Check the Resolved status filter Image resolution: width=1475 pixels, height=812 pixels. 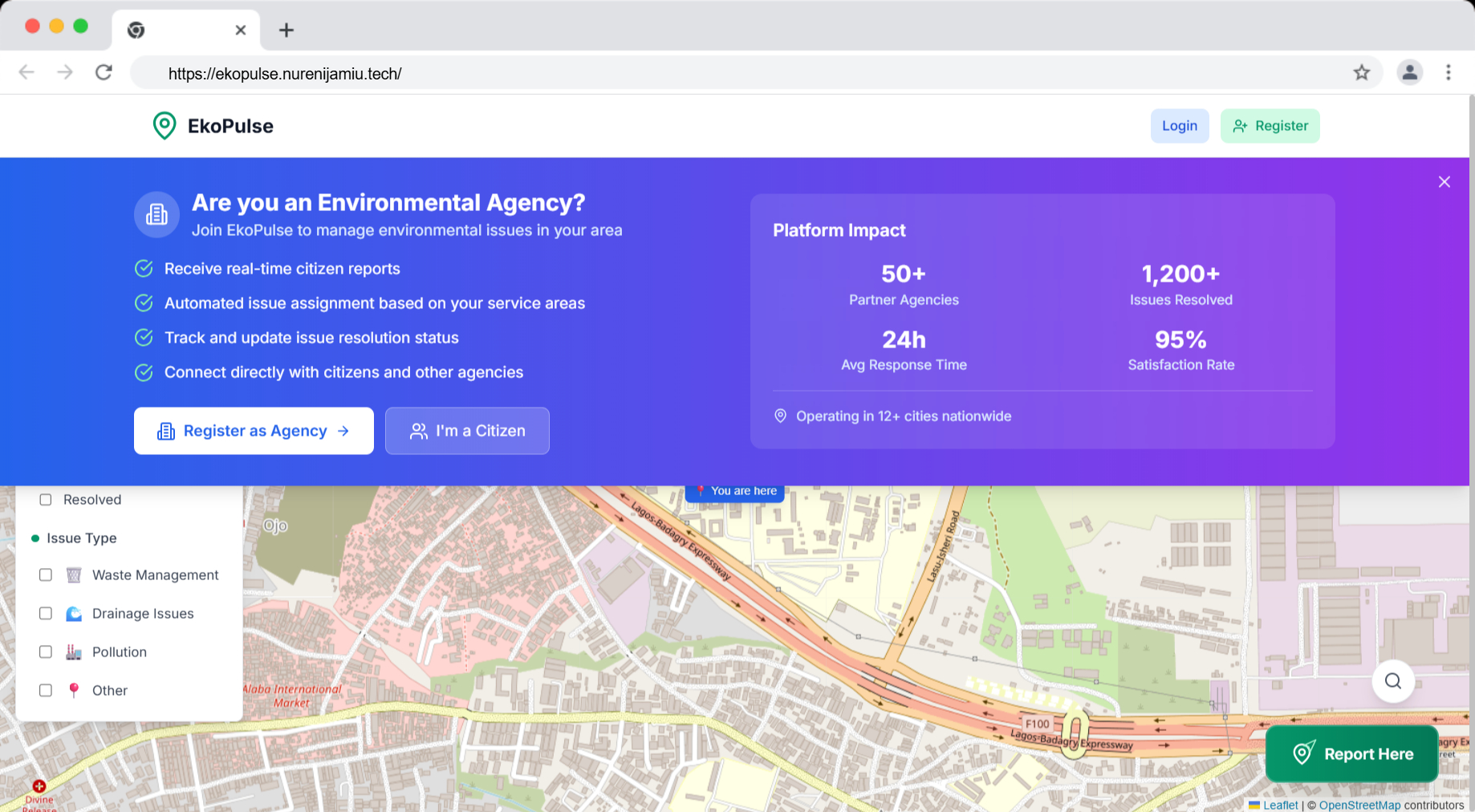click(x=46, y=500)
